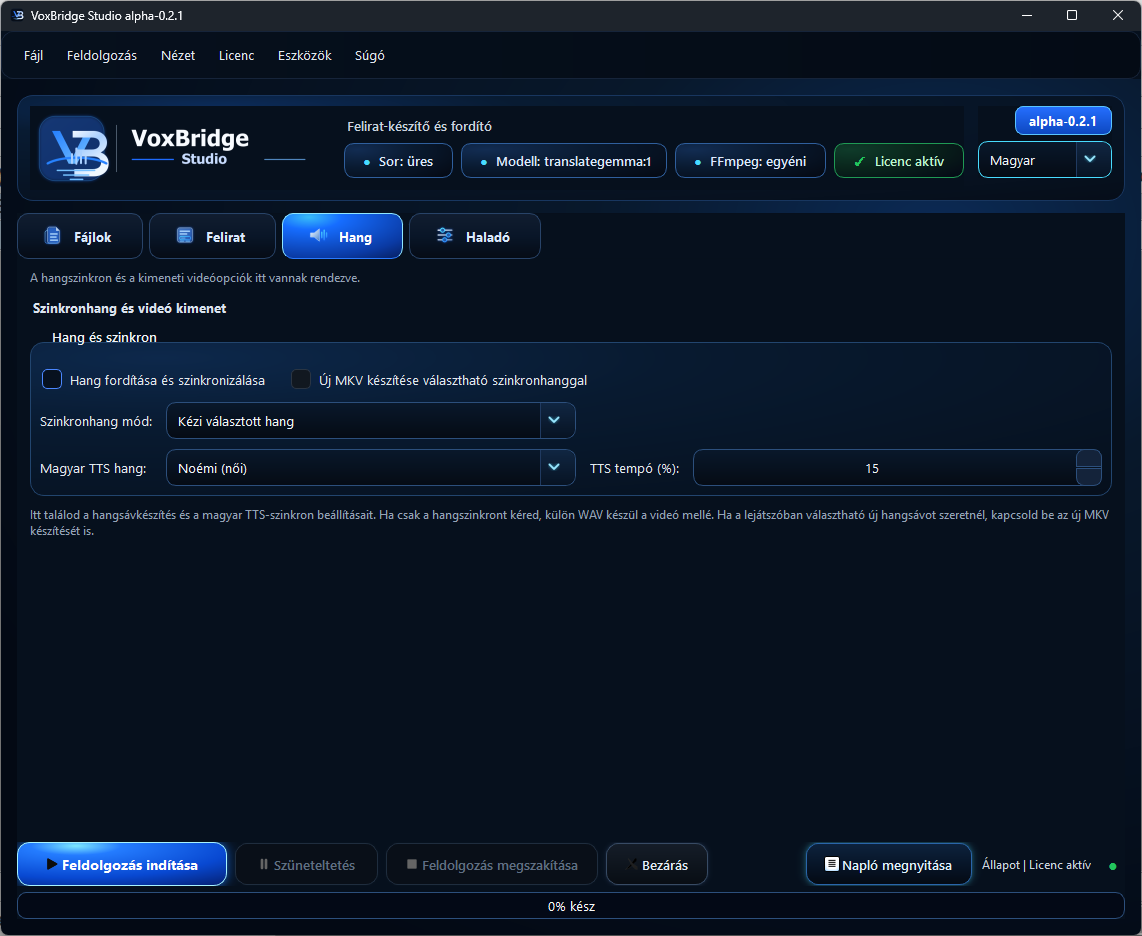This screenshot has height=936, width=1142.
Task: Click the checkmark icon in Licenc aktív
Action: coord(859,162)
